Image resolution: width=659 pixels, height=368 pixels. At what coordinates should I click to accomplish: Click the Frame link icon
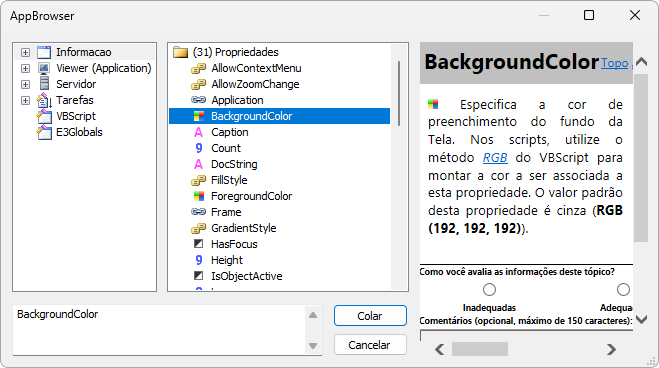point(198,212)
